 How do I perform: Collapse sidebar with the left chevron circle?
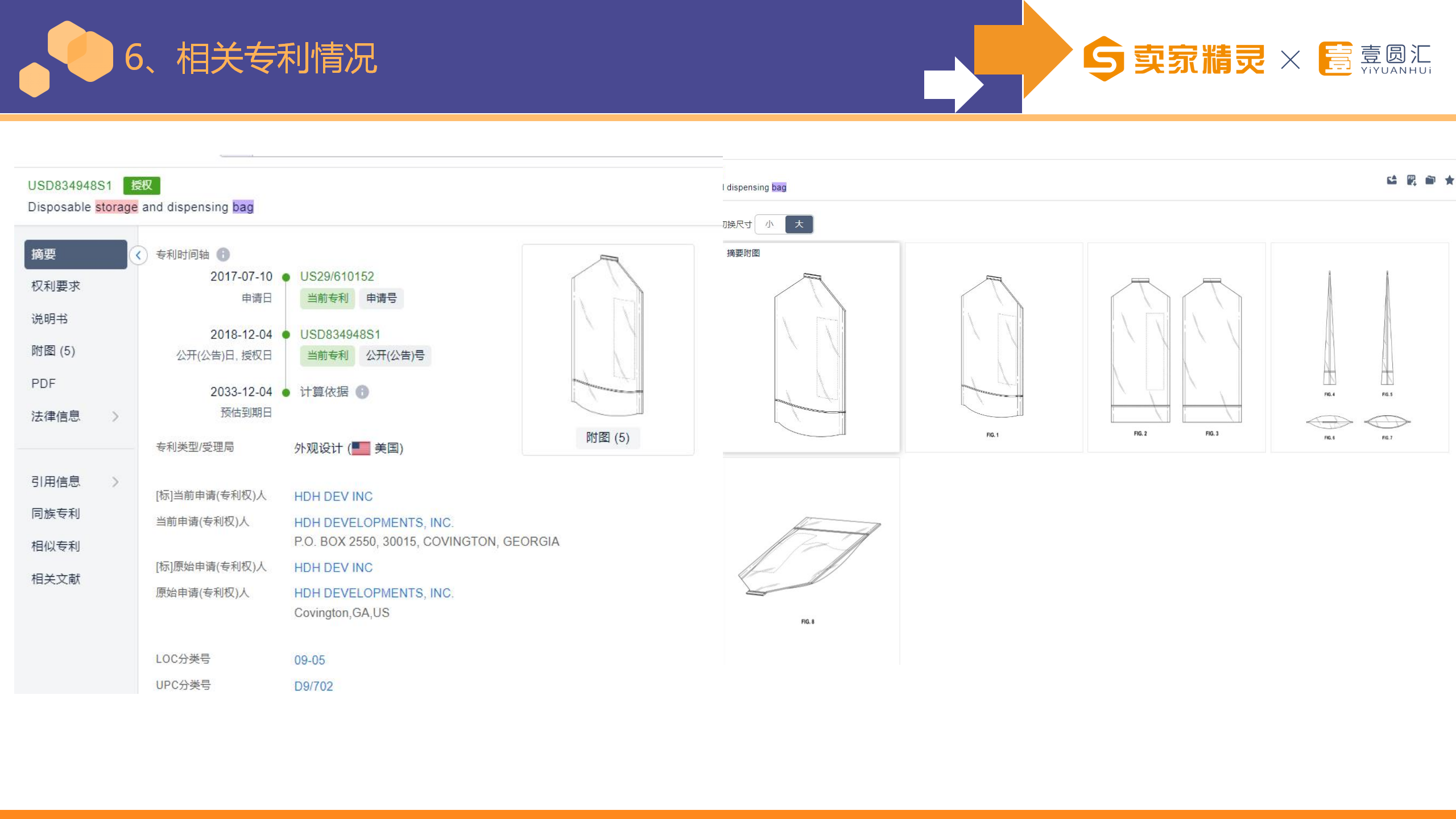click(138, 255)
